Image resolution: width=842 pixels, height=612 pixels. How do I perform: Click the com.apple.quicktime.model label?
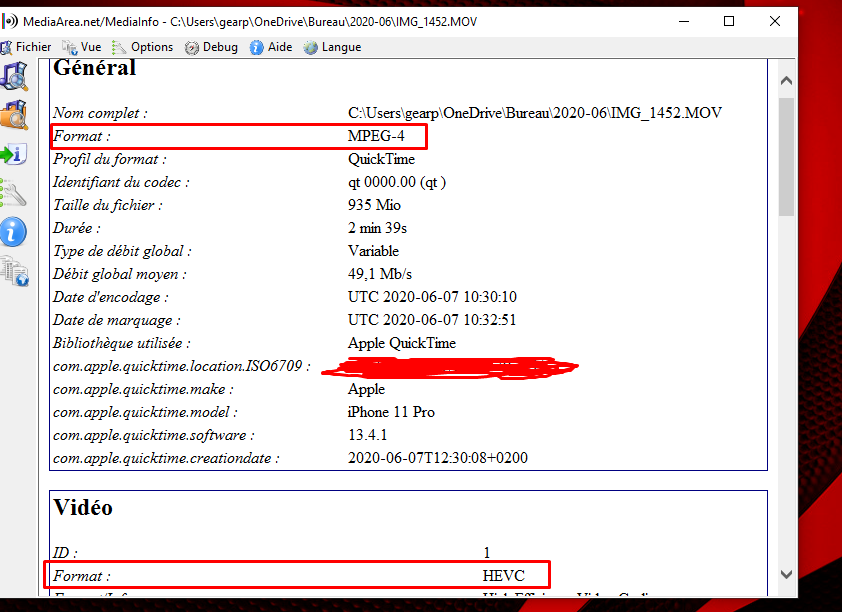[x=145, y=412]
